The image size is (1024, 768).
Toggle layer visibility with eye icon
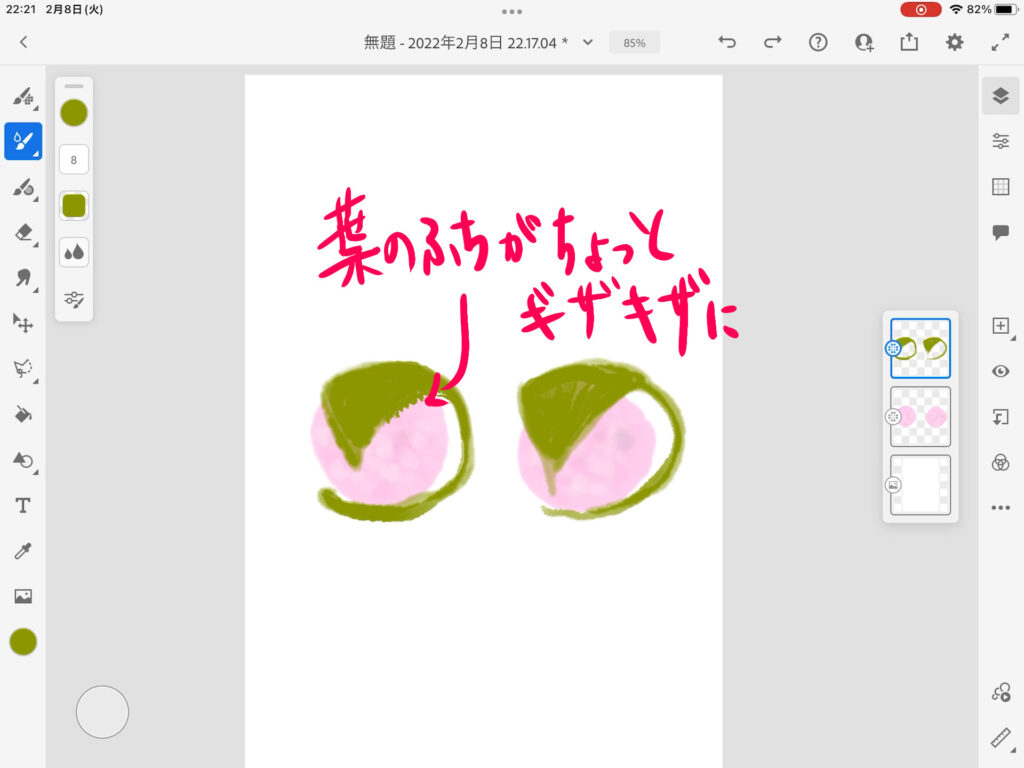[1000, 371]
